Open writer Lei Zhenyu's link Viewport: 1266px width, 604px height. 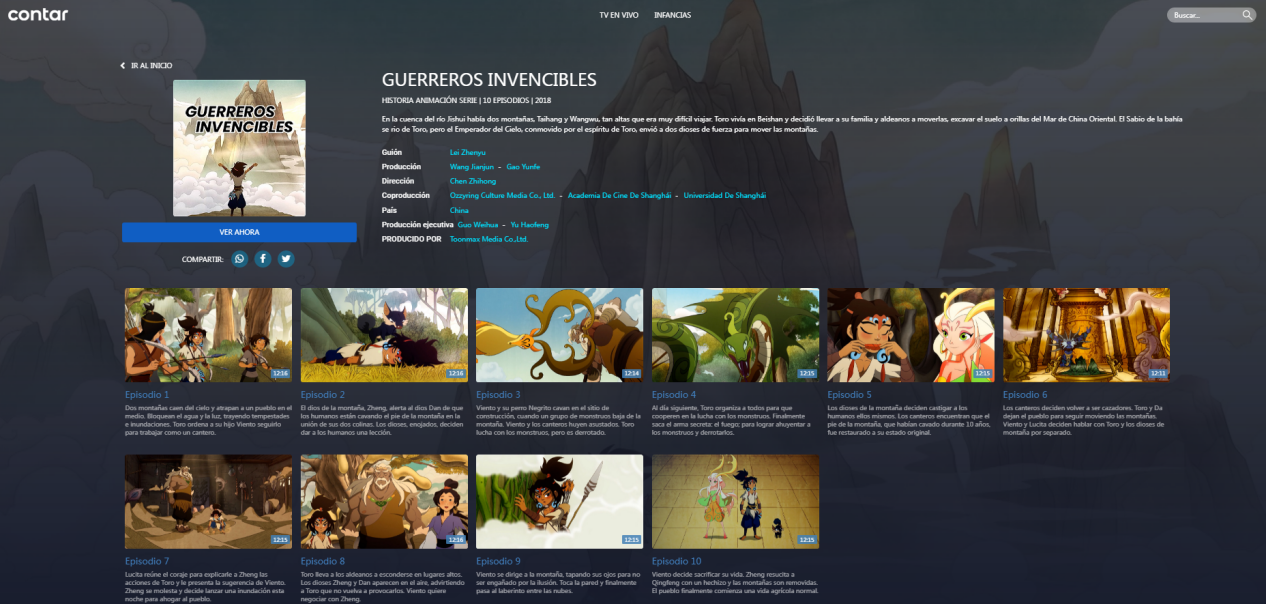468,152
